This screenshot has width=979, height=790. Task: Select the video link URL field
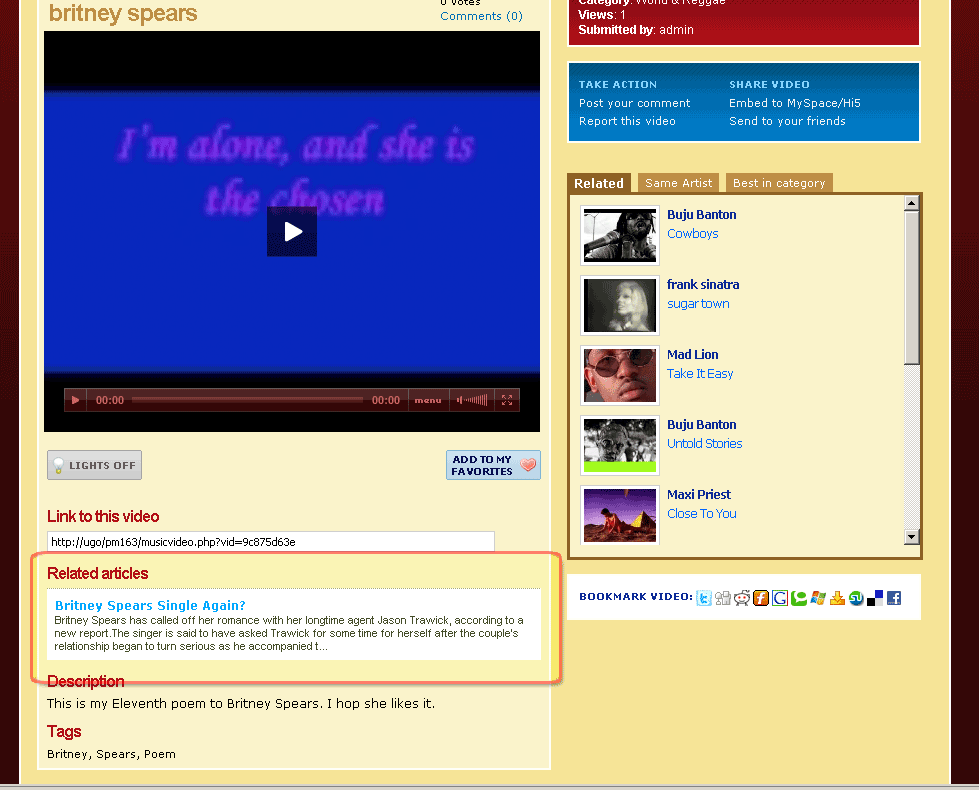271,542
